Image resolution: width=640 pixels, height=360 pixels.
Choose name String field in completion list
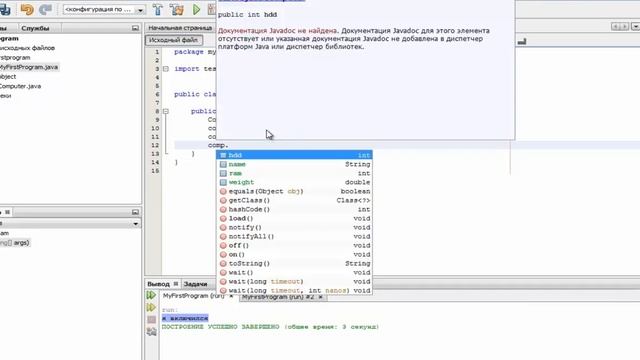(294, 164)
